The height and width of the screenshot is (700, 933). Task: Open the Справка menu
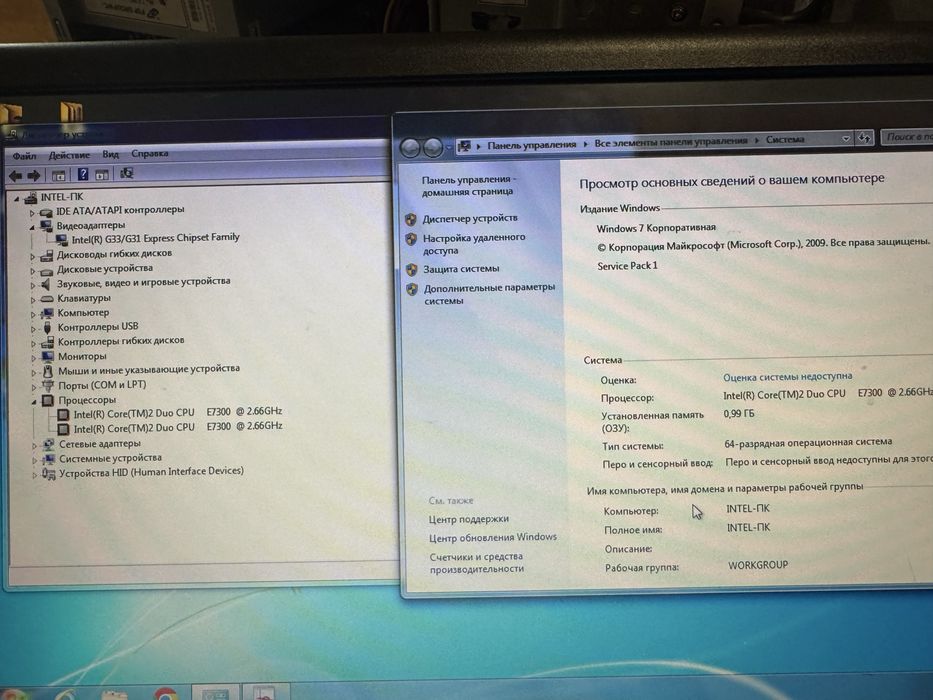coord(149,154)
